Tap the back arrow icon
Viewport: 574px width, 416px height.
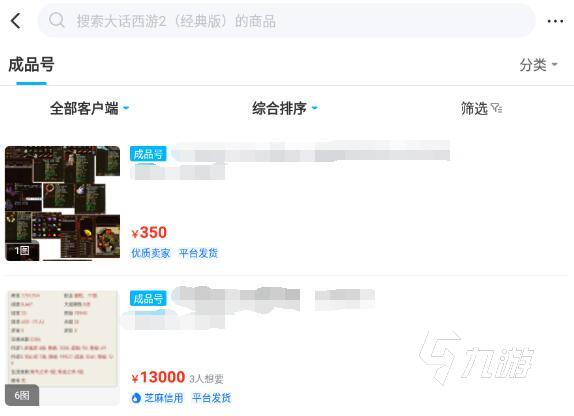[x=16, y=21]
